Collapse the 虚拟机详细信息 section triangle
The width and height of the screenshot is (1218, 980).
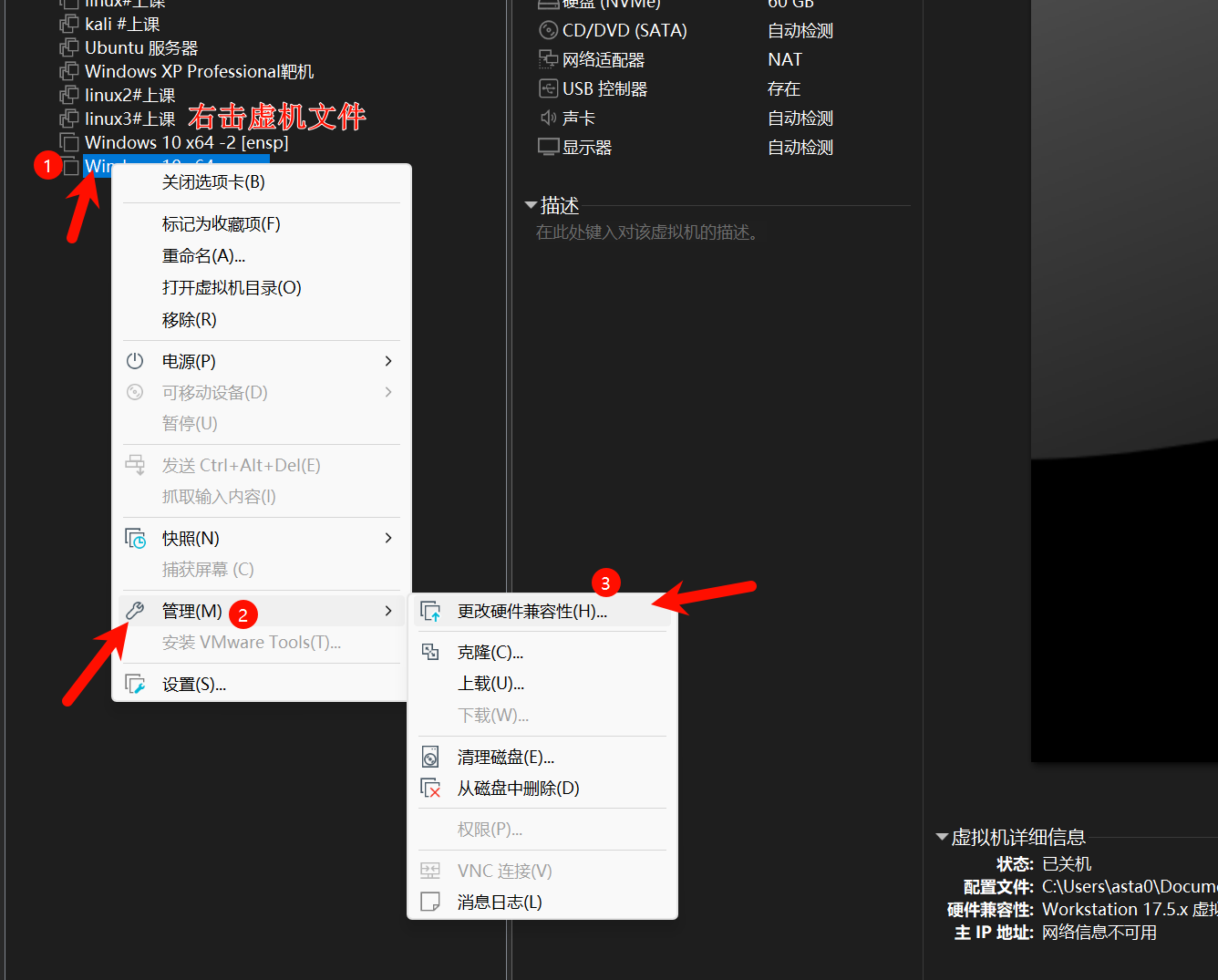(942, 837)
